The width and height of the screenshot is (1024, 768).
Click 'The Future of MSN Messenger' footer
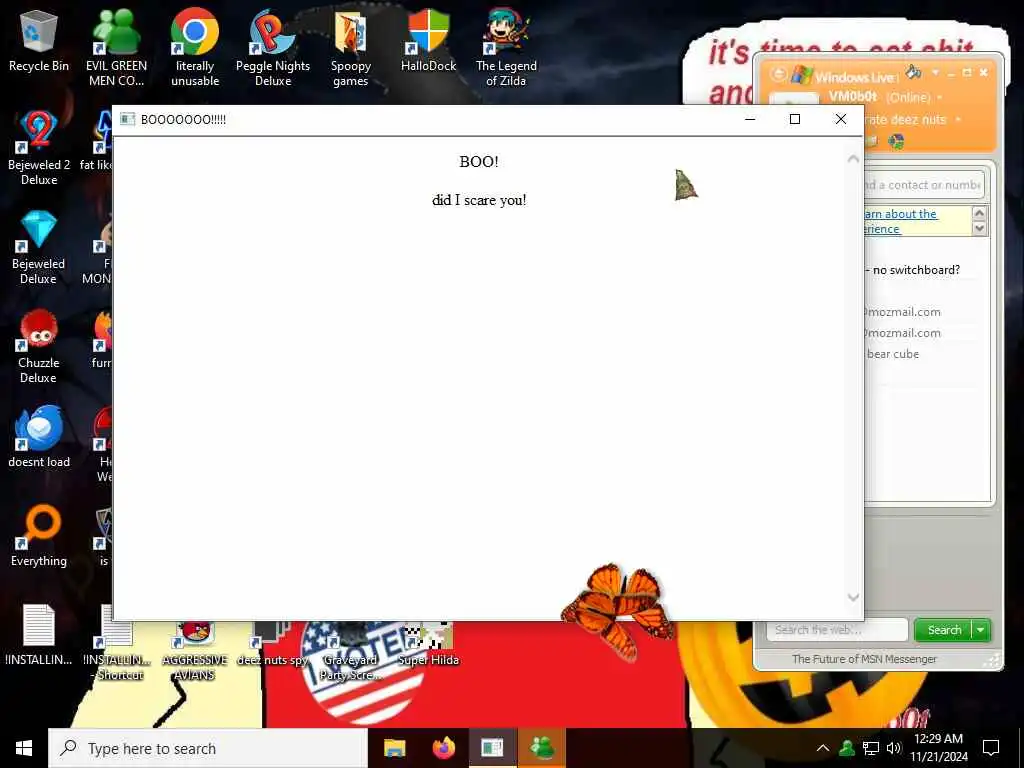tap(864, 659)
